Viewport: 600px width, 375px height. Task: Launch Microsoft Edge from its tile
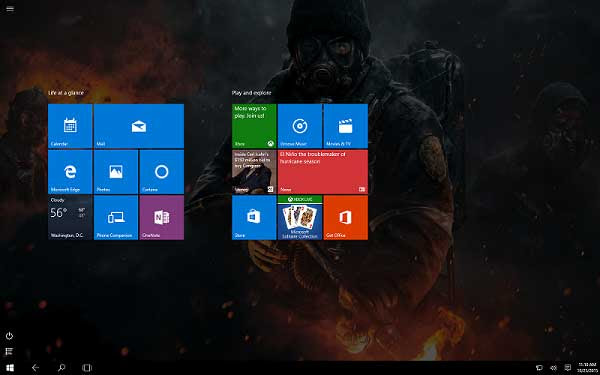[70, 172]
